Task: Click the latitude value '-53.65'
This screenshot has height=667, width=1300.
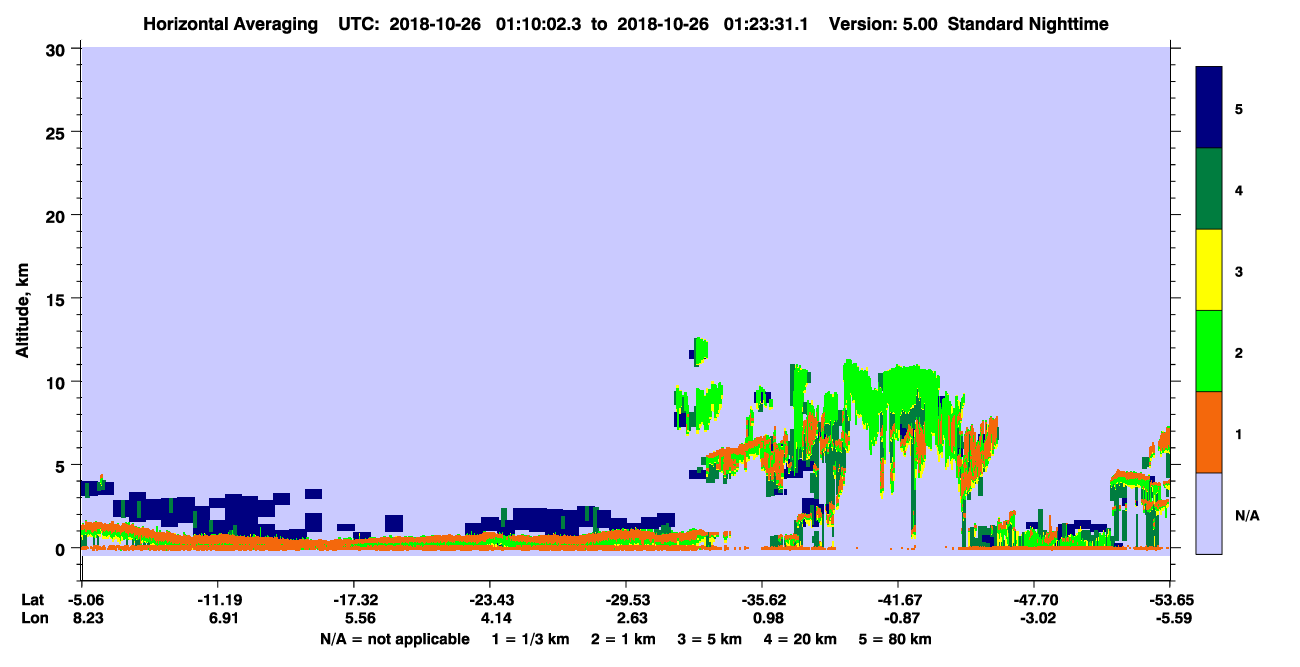Action: (x=1170, y=600)
